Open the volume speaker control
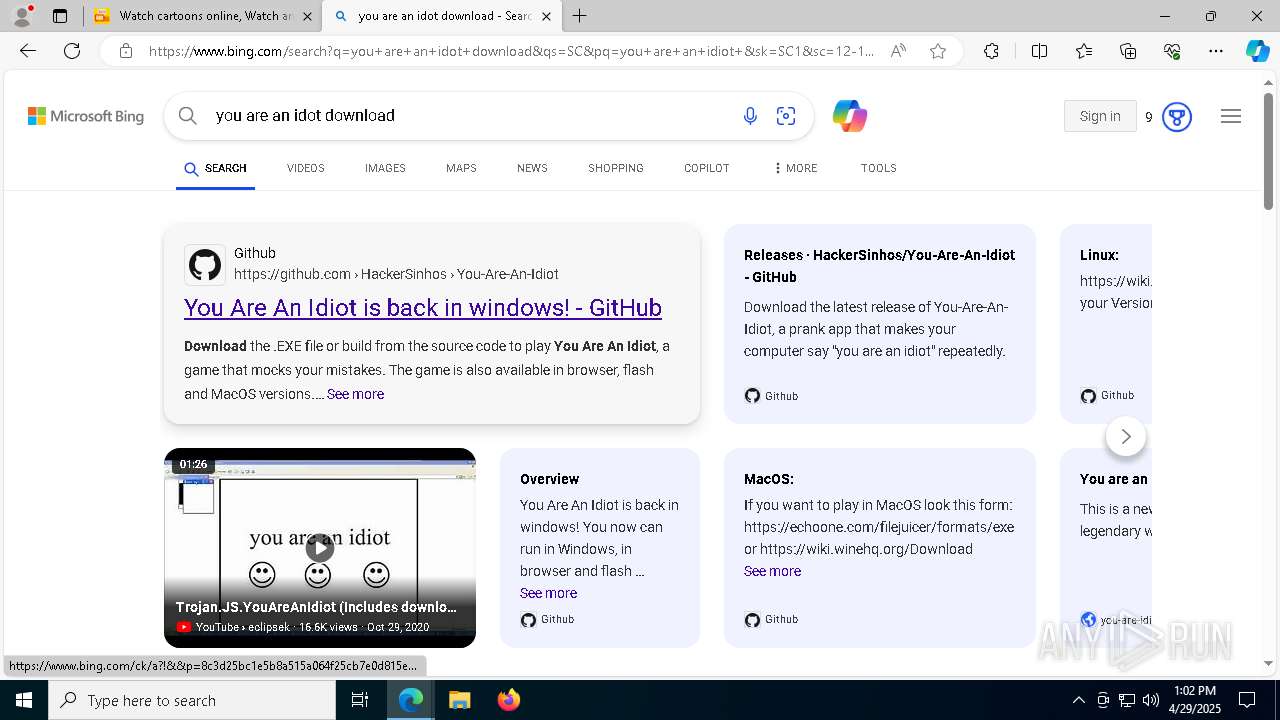 click(x=1151, y=700)
